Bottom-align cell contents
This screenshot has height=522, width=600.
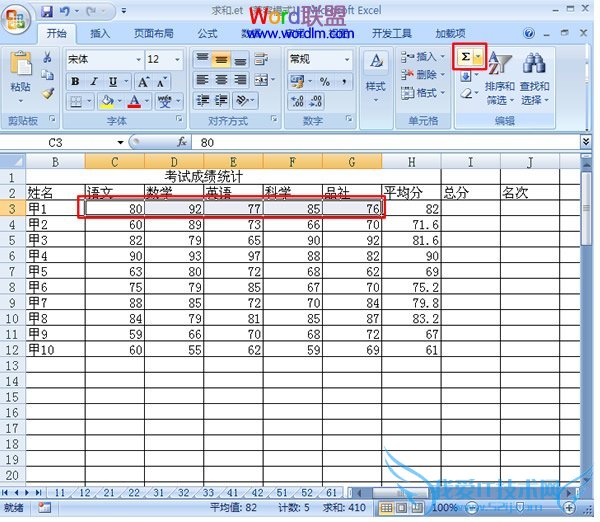click(240, 59)
